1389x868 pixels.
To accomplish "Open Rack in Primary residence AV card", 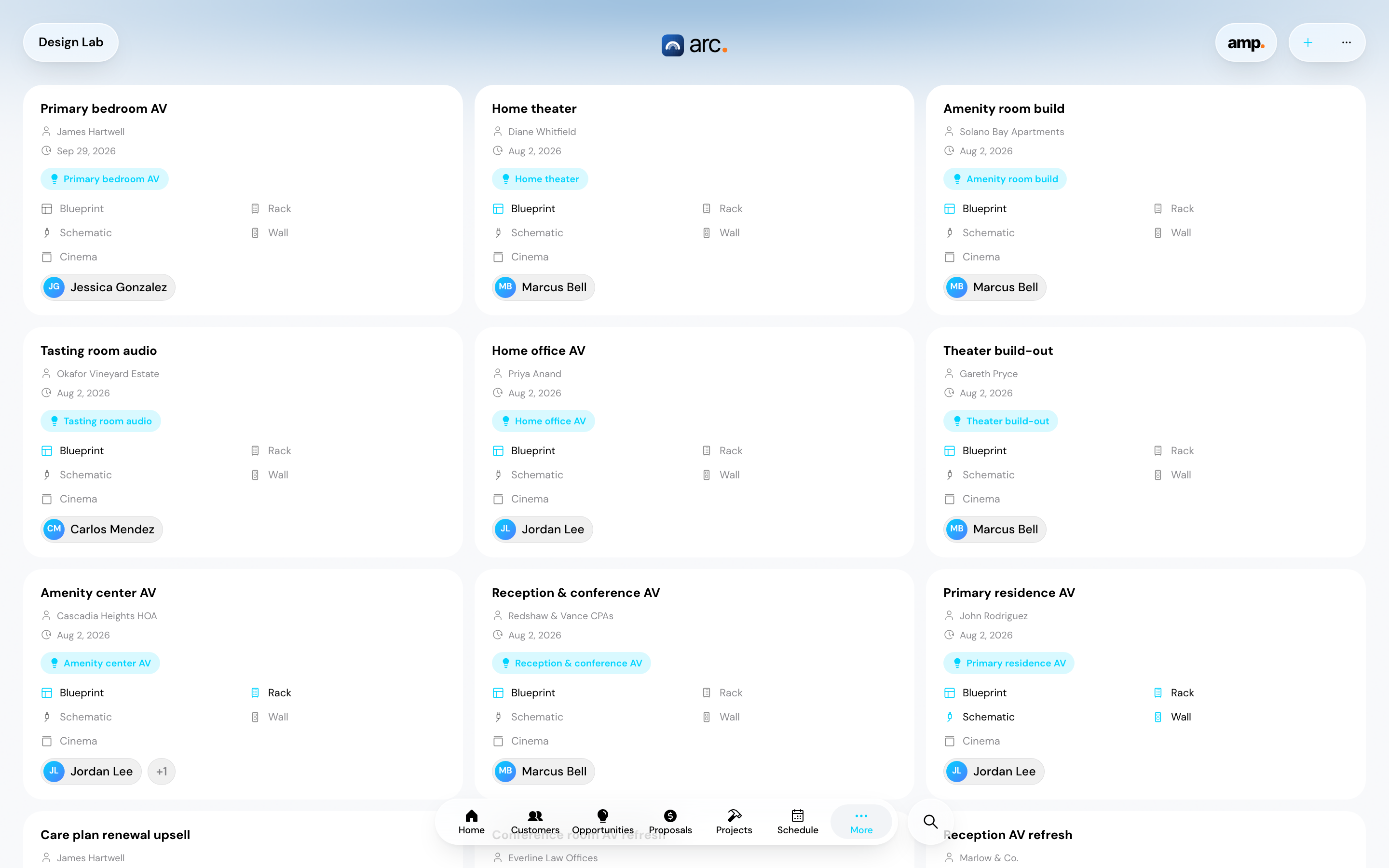I will (x=1174, y=693).
